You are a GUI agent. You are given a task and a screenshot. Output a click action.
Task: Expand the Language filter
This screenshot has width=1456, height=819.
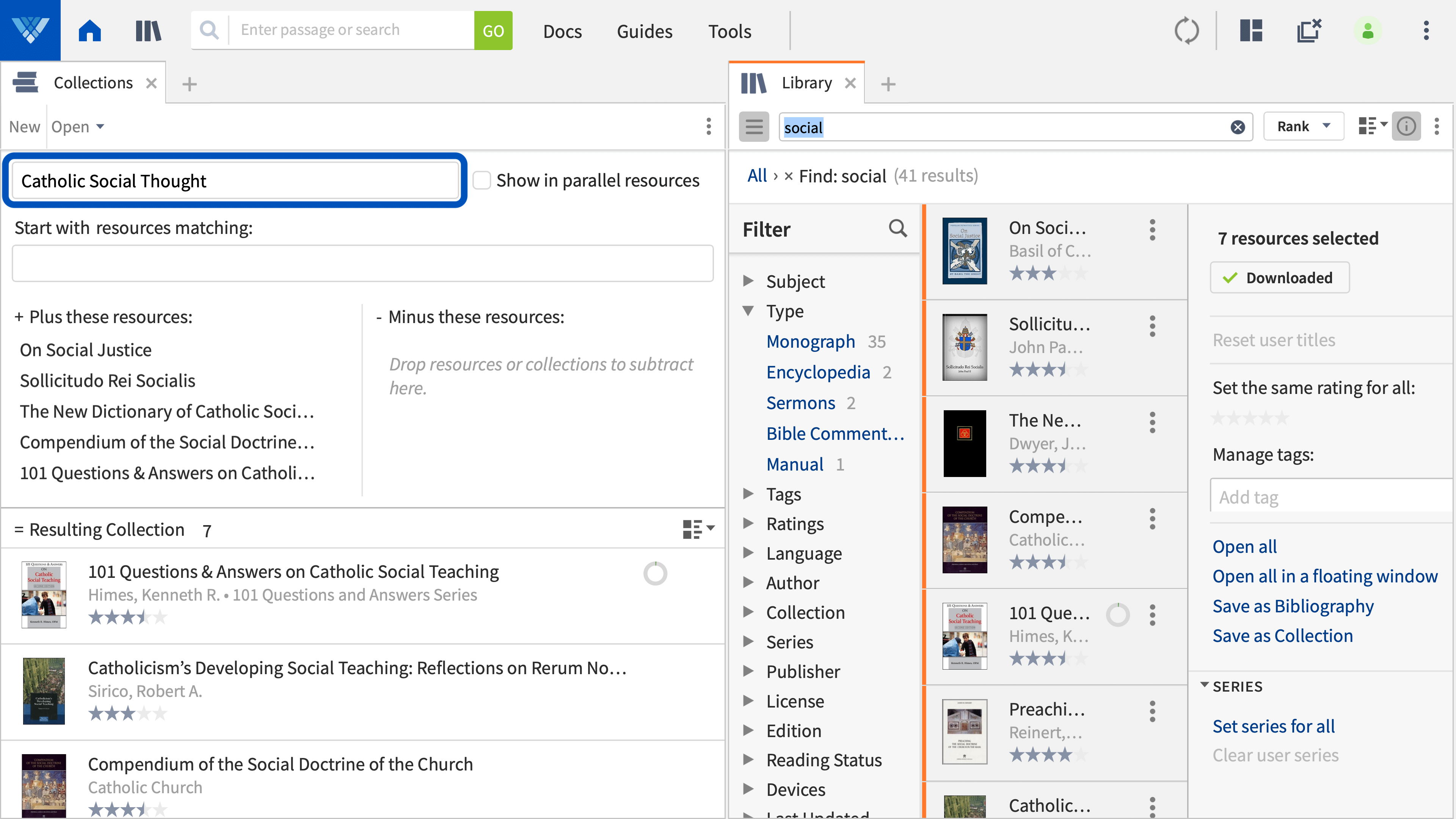coord(748,552)
